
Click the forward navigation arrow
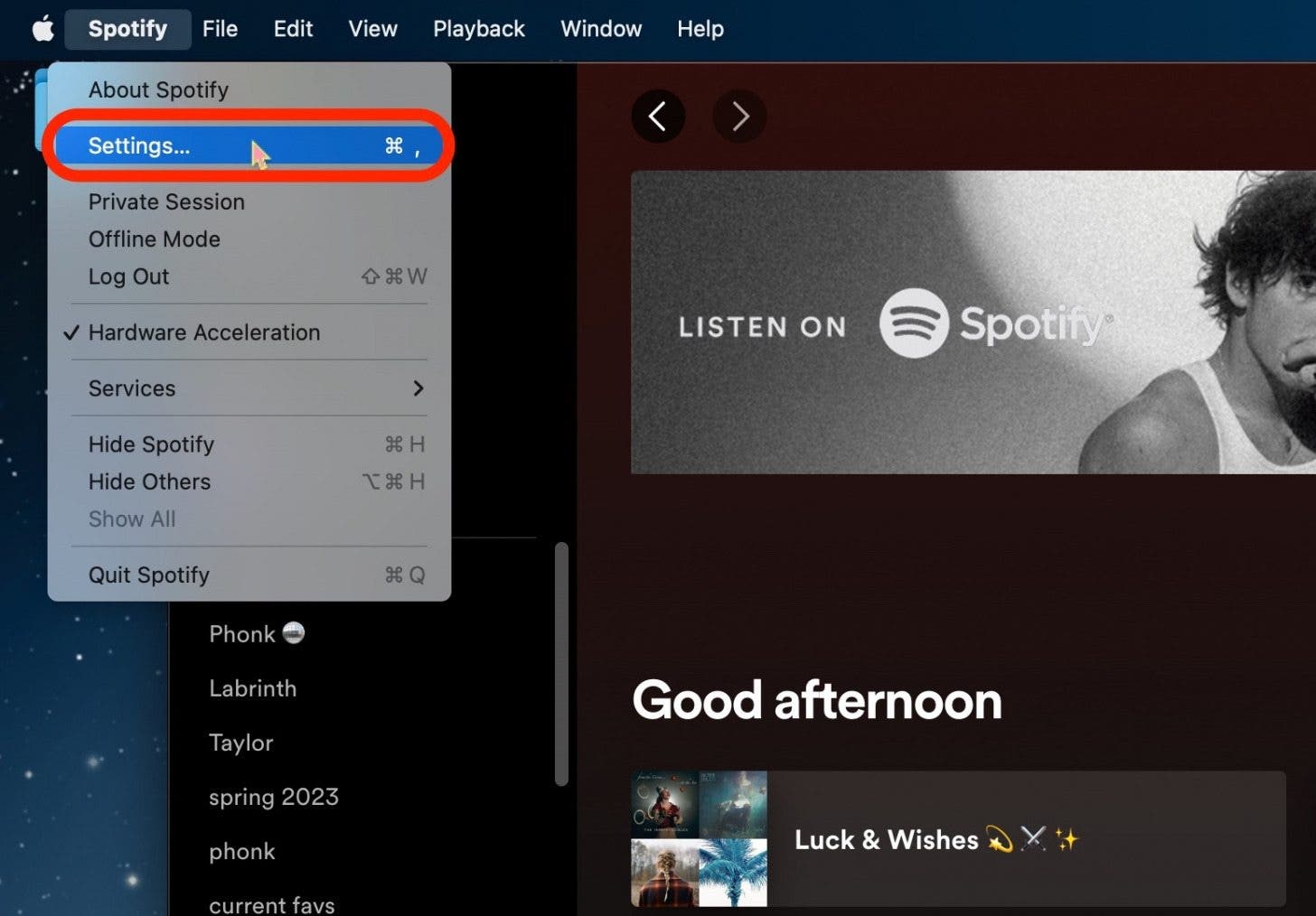click(x=739, y=116)
